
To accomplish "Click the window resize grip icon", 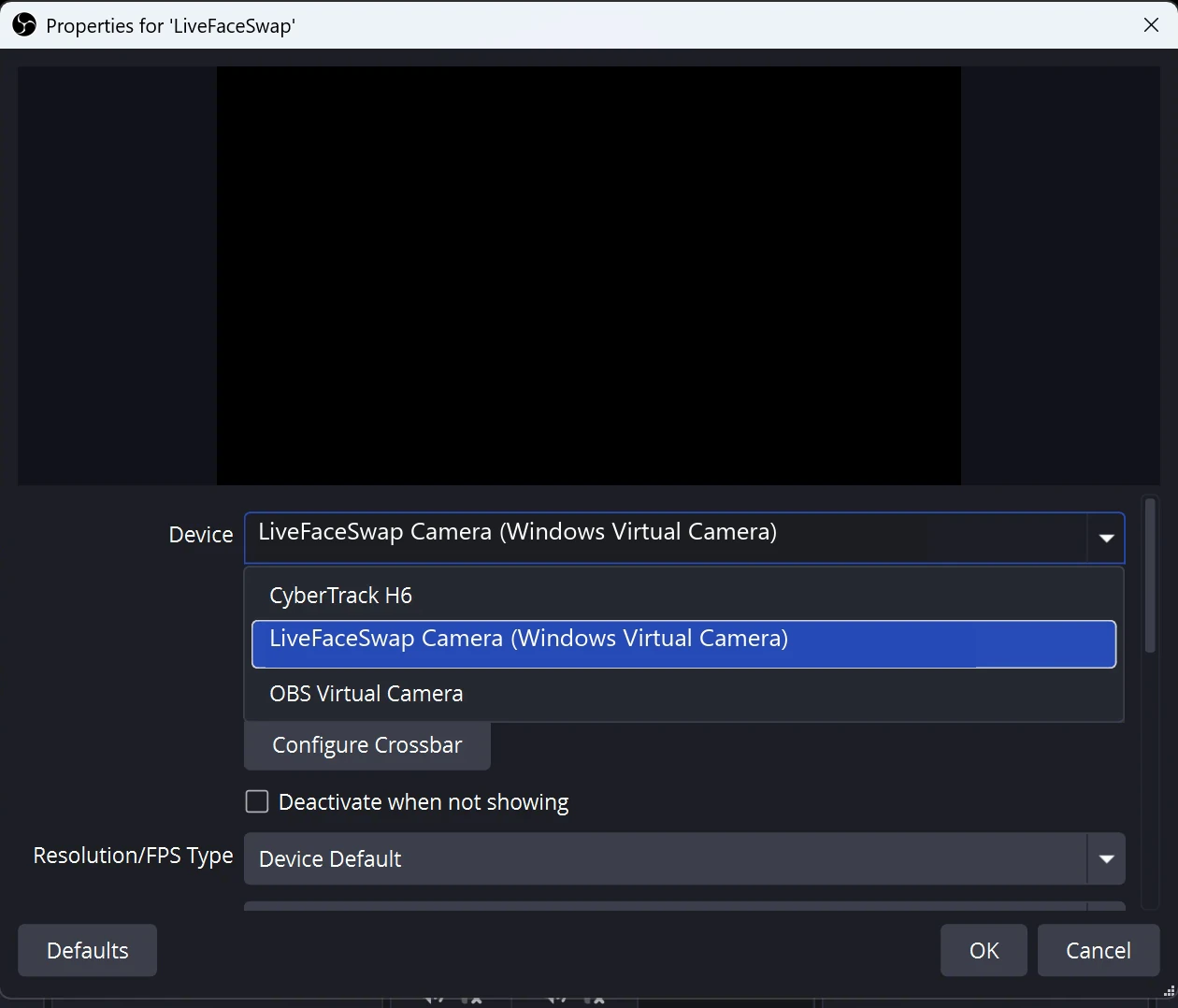I will (1169, 991).
